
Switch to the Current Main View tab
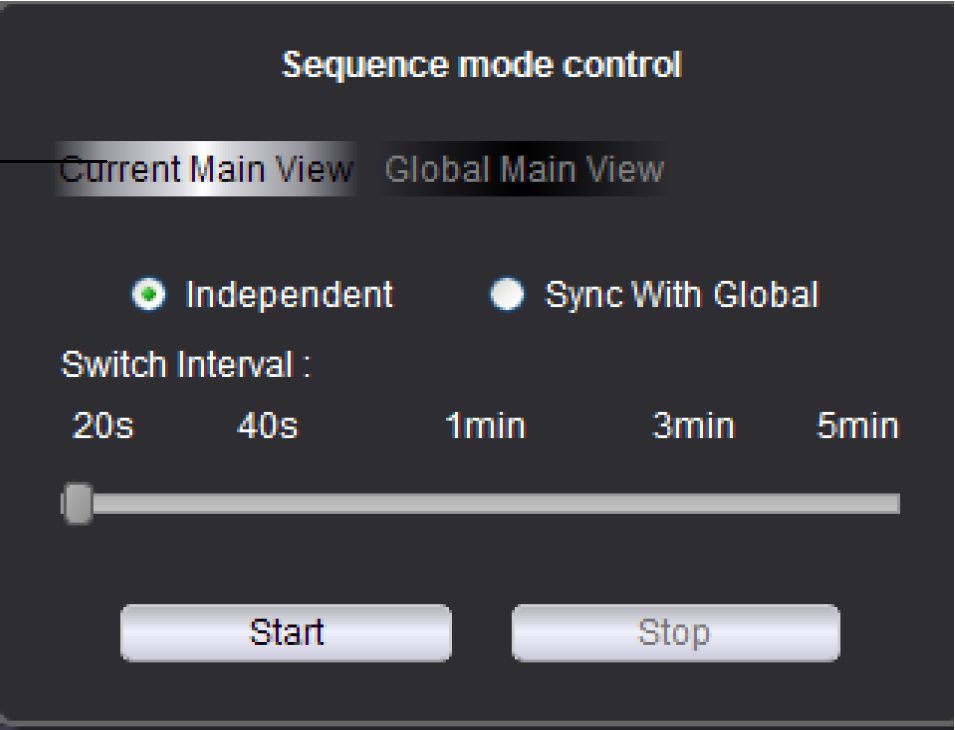(207, 169)
